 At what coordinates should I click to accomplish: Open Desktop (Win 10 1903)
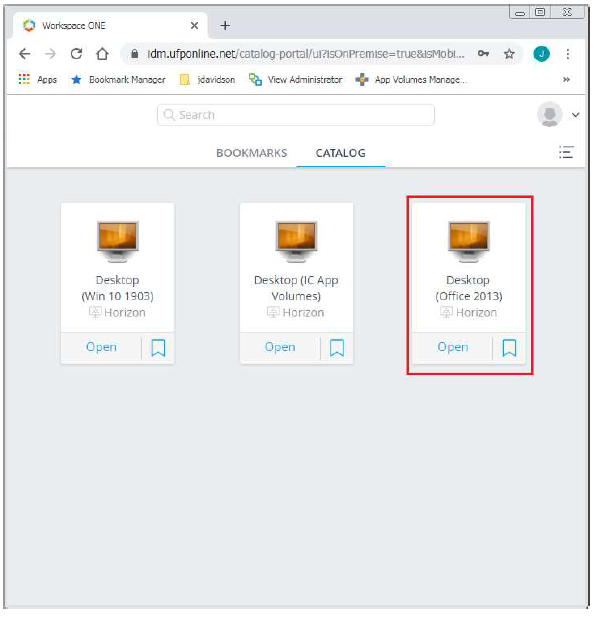click(x=101, y=347)
